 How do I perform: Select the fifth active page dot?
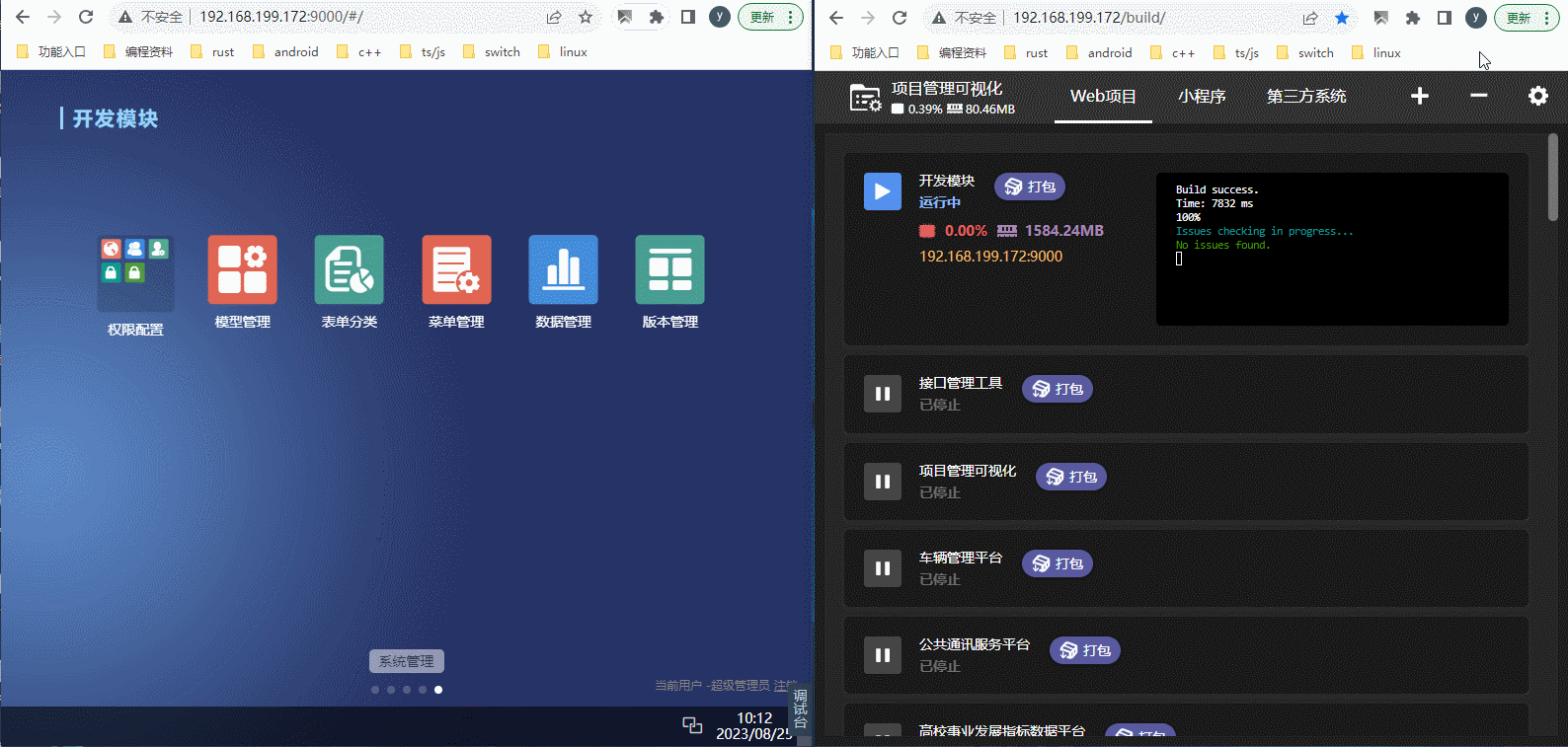pos(438,690)
